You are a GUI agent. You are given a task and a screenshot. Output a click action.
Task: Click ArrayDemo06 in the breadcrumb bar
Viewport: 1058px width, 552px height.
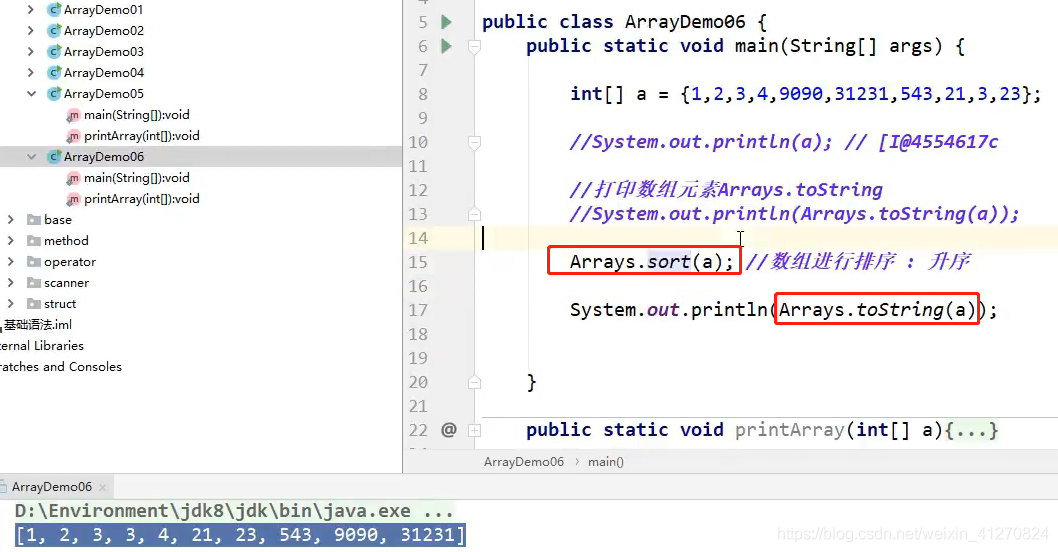point(524,462)
